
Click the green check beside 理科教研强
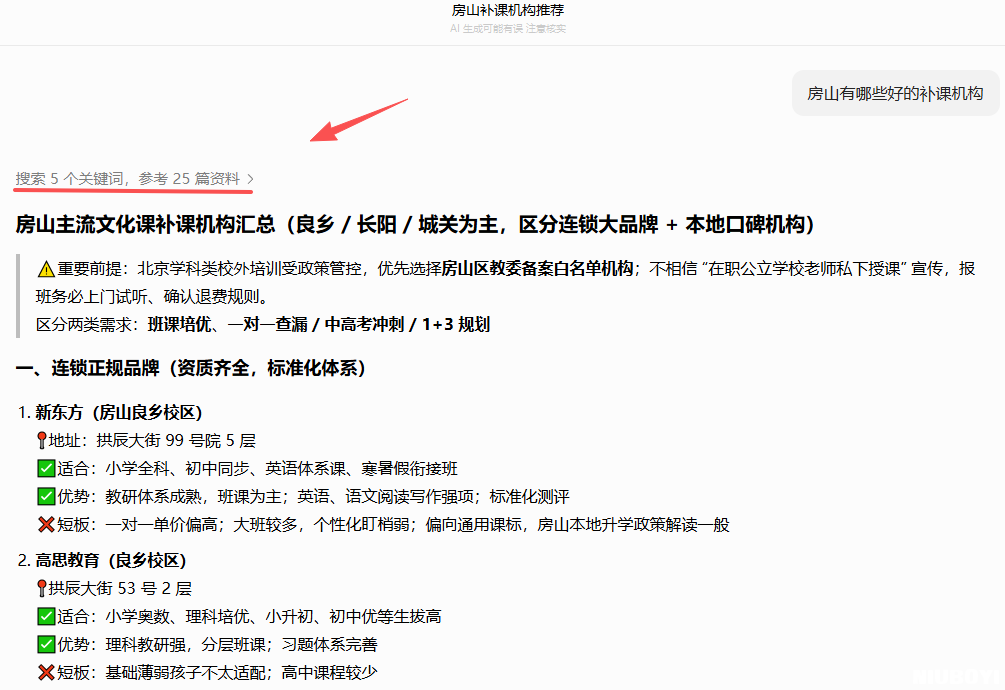coord(46,645)
